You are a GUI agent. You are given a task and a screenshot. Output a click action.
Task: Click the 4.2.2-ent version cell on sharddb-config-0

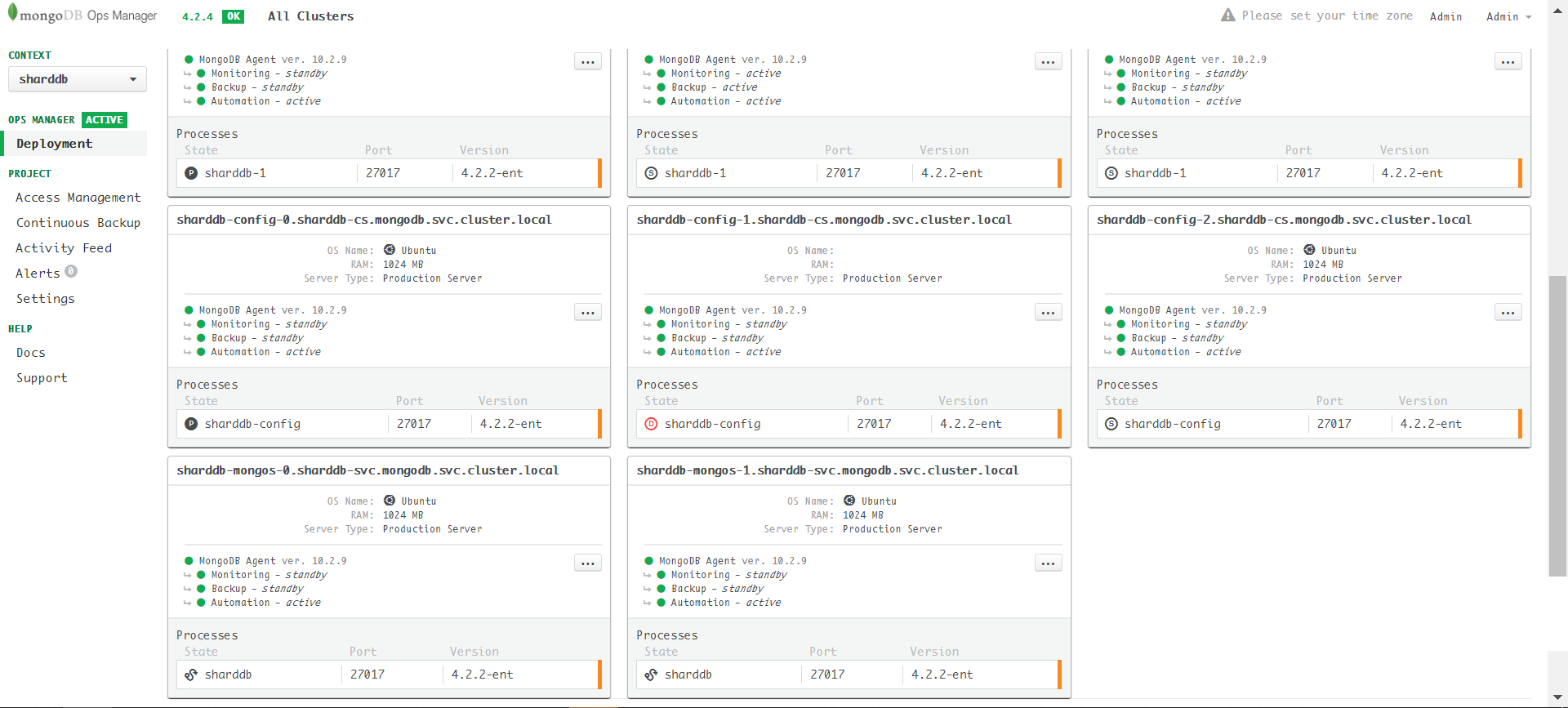510,424
